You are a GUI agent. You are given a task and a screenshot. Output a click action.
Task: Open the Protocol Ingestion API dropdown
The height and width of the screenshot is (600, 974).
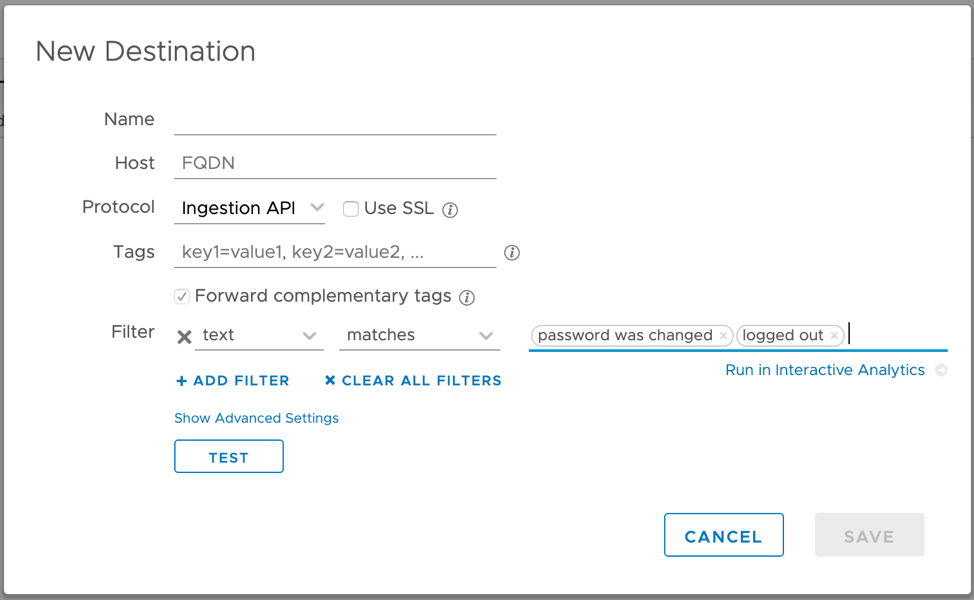click(x=250, y=208)
